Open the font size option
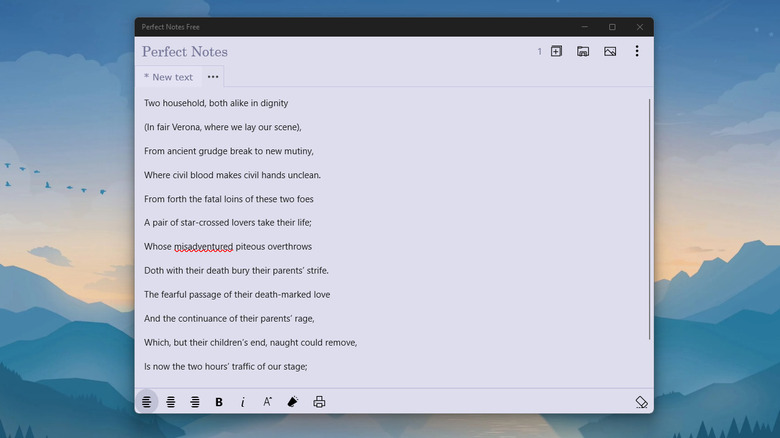 [x=268, y=402]
